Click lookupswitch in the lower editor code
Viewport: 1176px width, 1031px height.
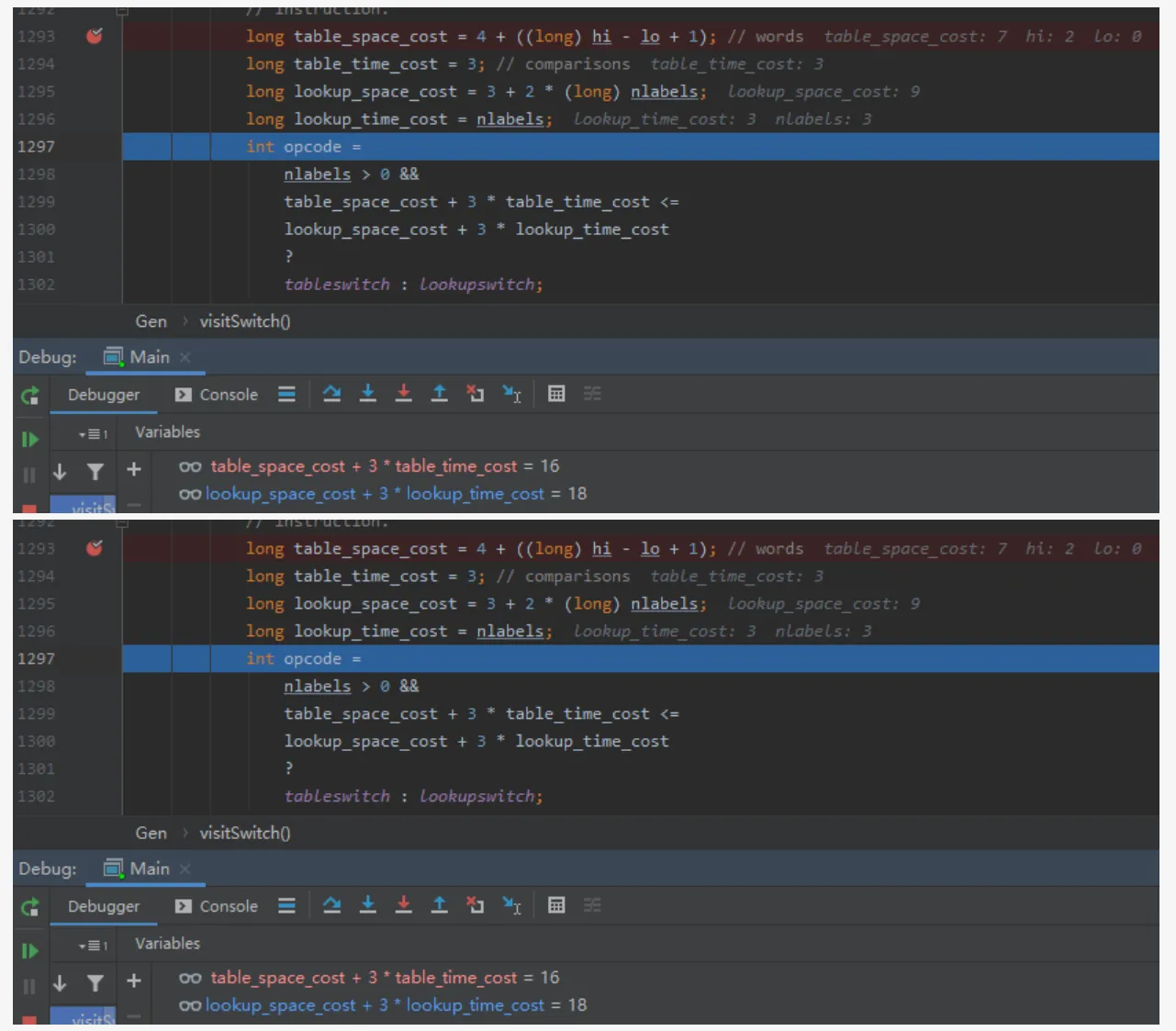coord(477,796)
